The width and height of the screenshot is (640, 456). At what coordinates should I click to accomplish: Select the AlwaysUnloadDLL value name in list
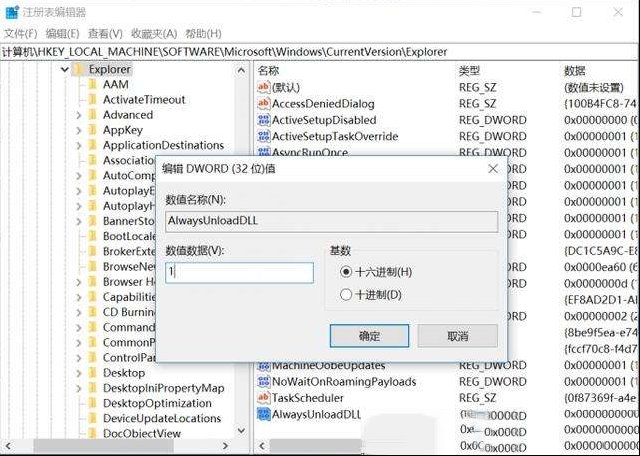pos(316,414)
